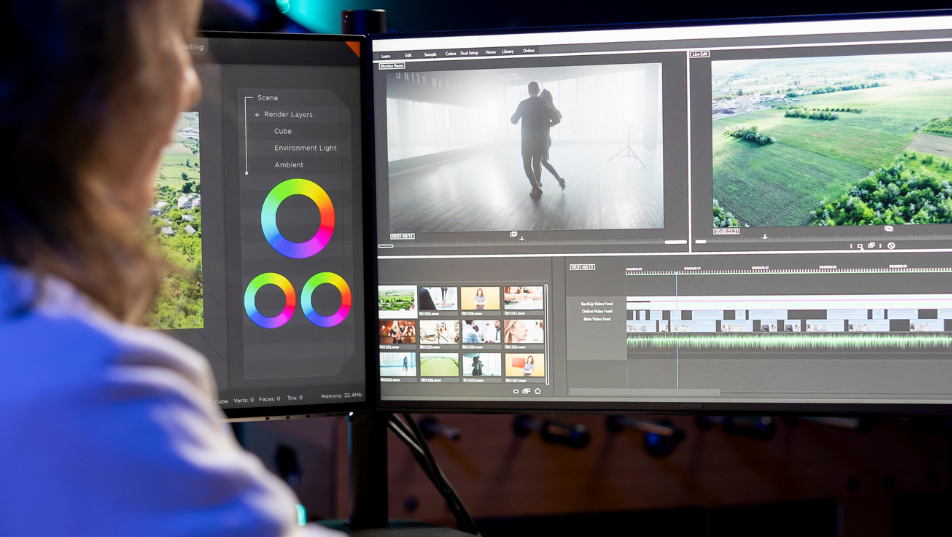Click the down-arrow marker under the left preview
The width and height of the screenshot is (952, 537).
522,239
